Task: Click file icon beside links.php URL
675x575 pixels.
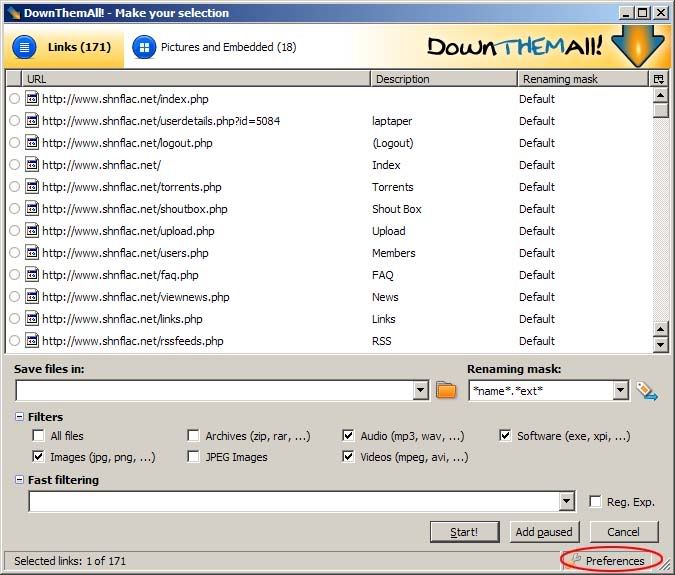Action: point(31,318)
